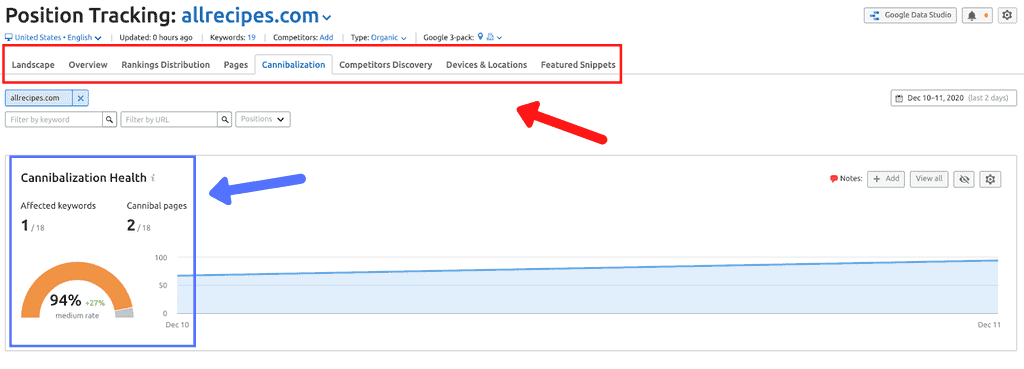Click the URL filter search icon
1024x369 pixels.
coord(225,120)
